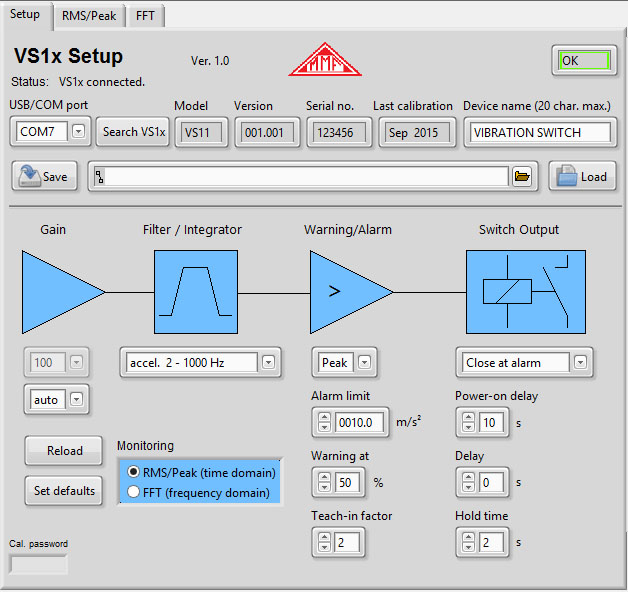Screen dimensions: 628x592
Task: Click the COM7 port text box
Action: pos(41,131)
